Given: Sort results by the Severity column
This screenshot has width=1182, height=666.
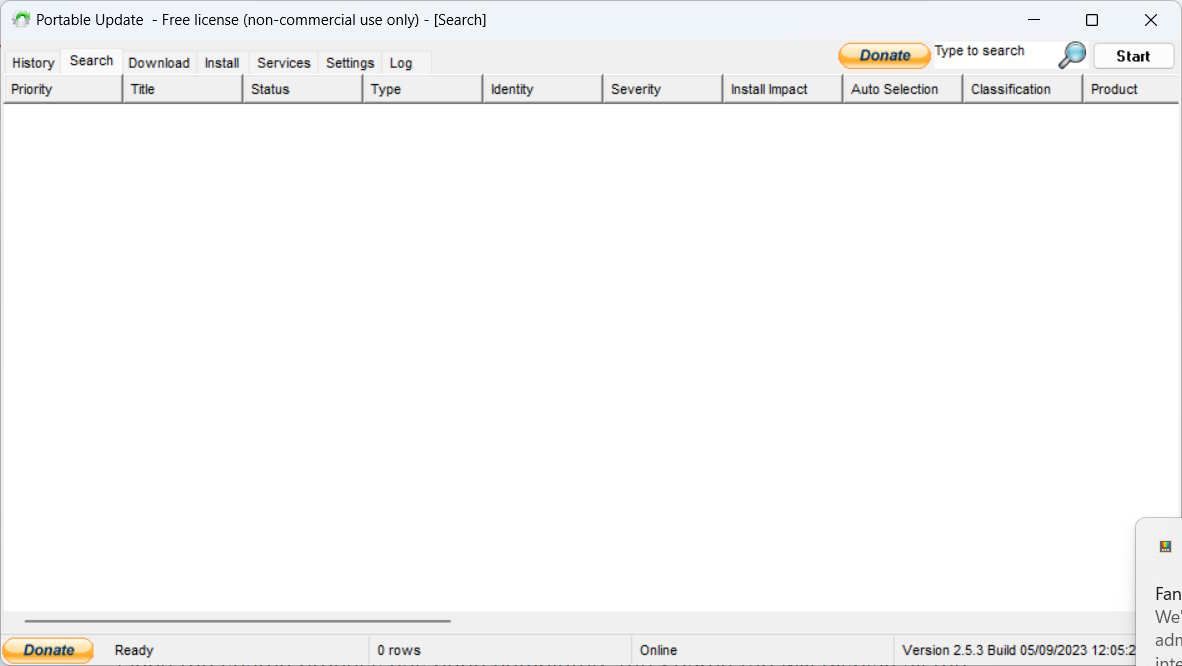Looking at the screenshot, I should coord(662,89).
